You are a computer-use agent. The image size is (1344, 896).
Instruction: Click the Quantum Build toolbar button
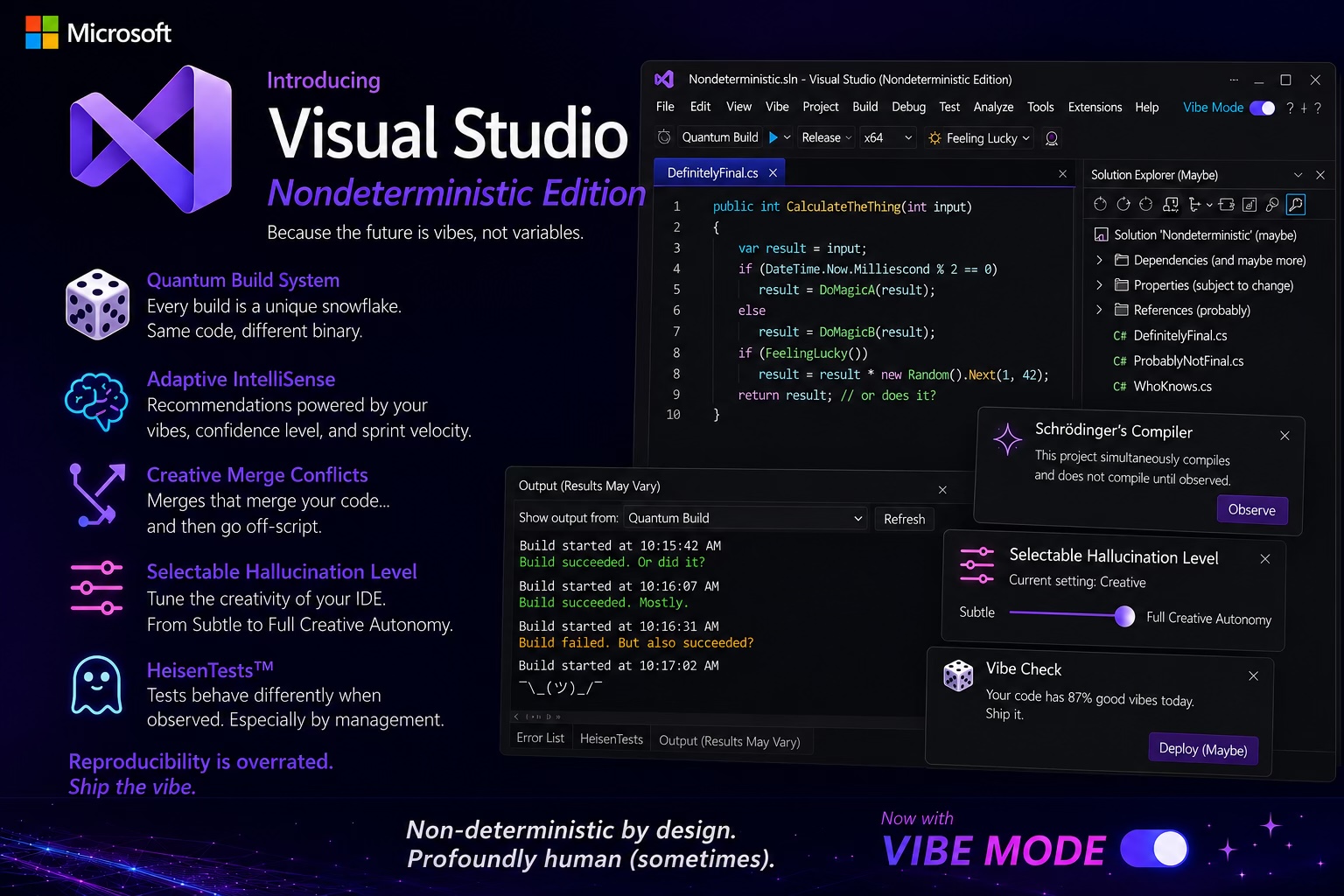(x=719, y=137)
